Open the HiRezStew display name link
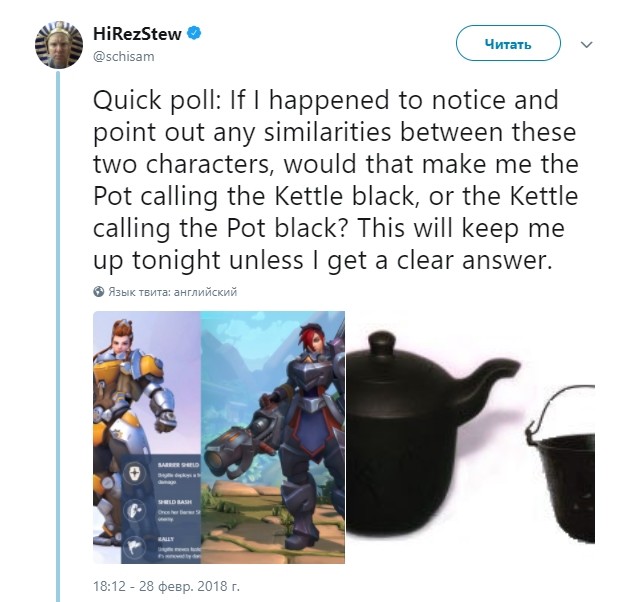The image size is (625, 602). click(137, 34)
